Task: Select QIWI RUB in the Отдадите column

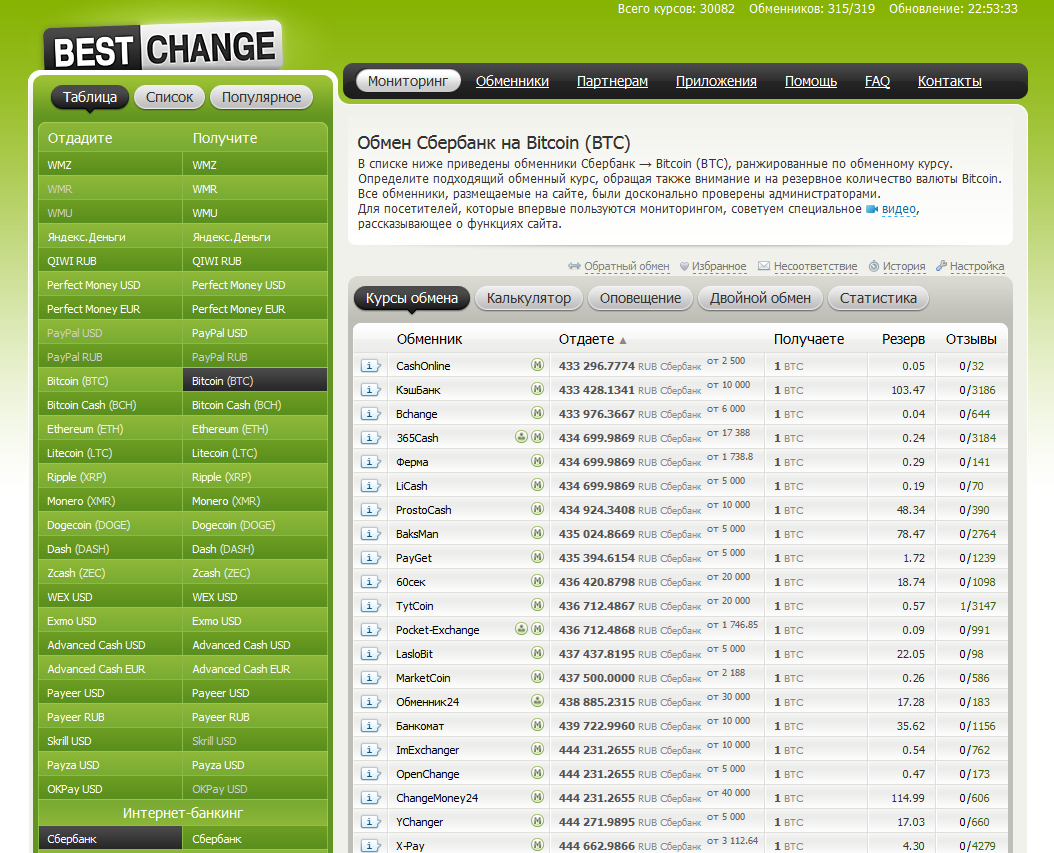Action: [110, 261]
